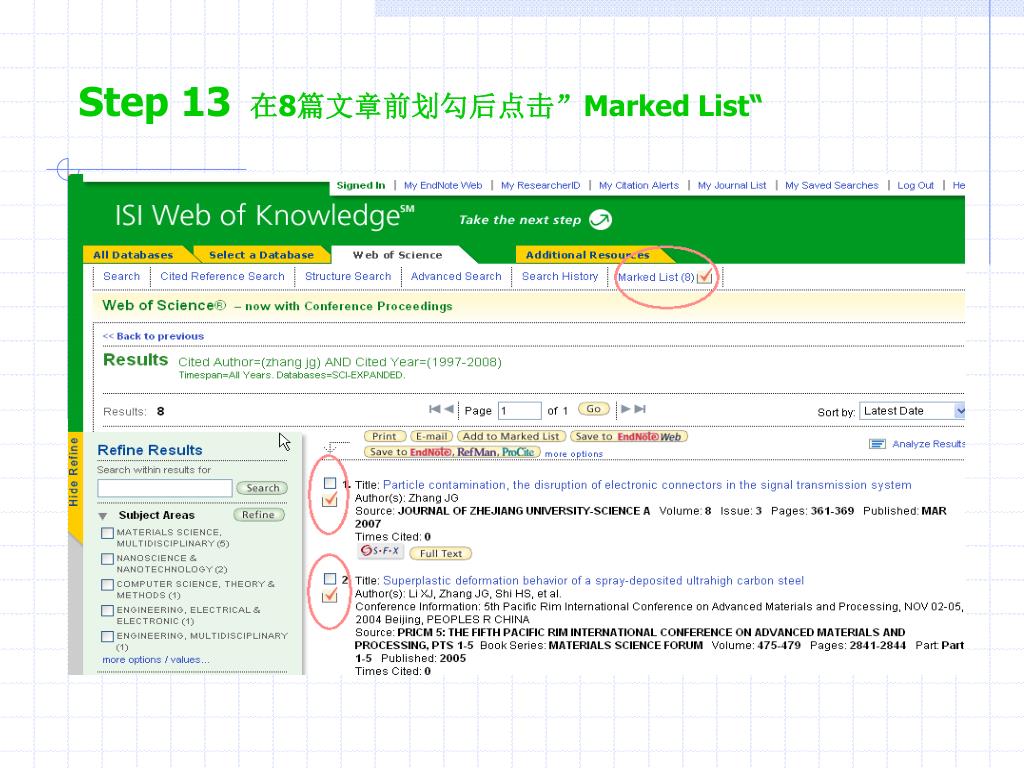
Task: Open My EndNote Web link
Action: 443,185
